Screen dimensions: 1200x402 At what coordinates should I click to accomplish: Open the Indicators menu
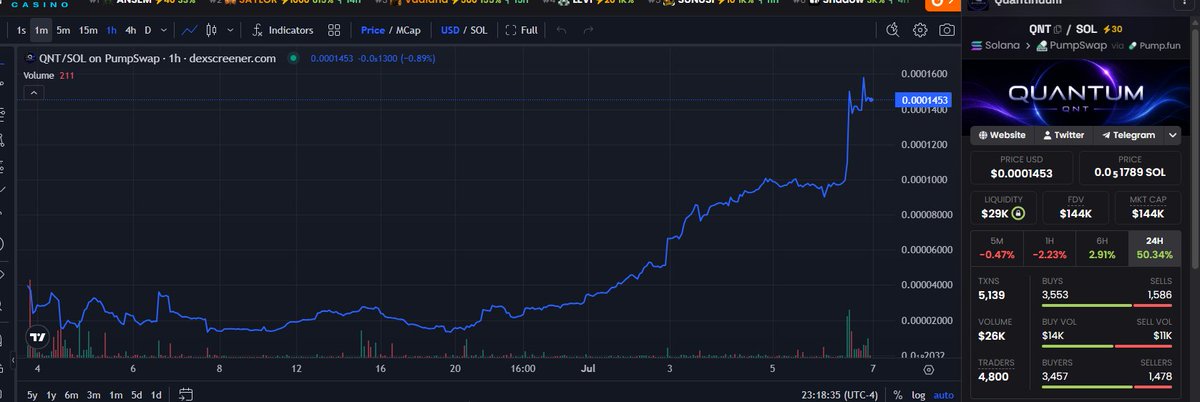click(281, 30)
